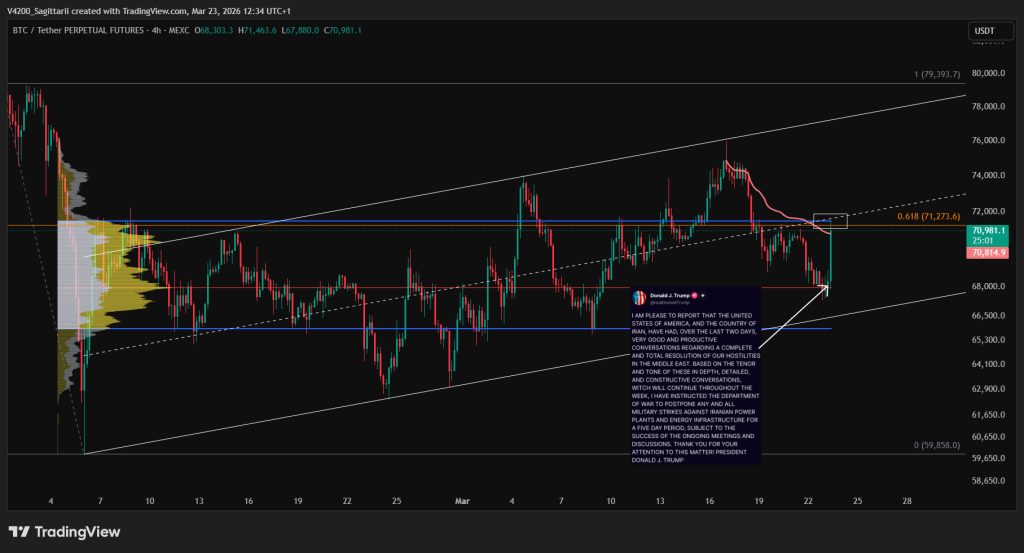Viewport: 1024px width, 553px height.
Task: Click the green current price tag 70,981.1
Action: pyautogui.click(x=987, y=230)
